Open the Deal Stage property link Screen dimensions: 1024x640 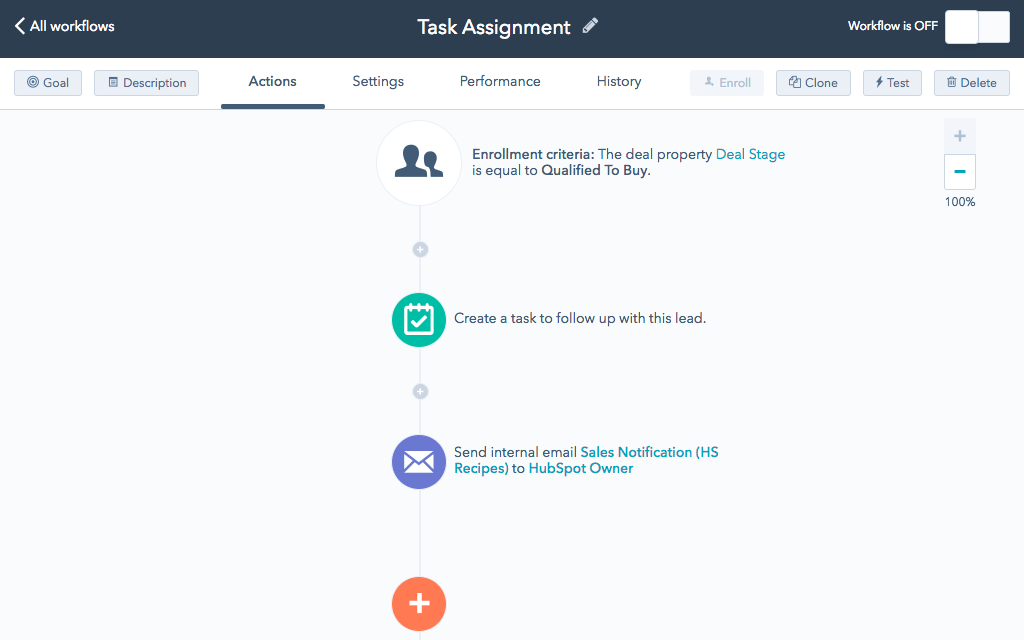[750, 154]
